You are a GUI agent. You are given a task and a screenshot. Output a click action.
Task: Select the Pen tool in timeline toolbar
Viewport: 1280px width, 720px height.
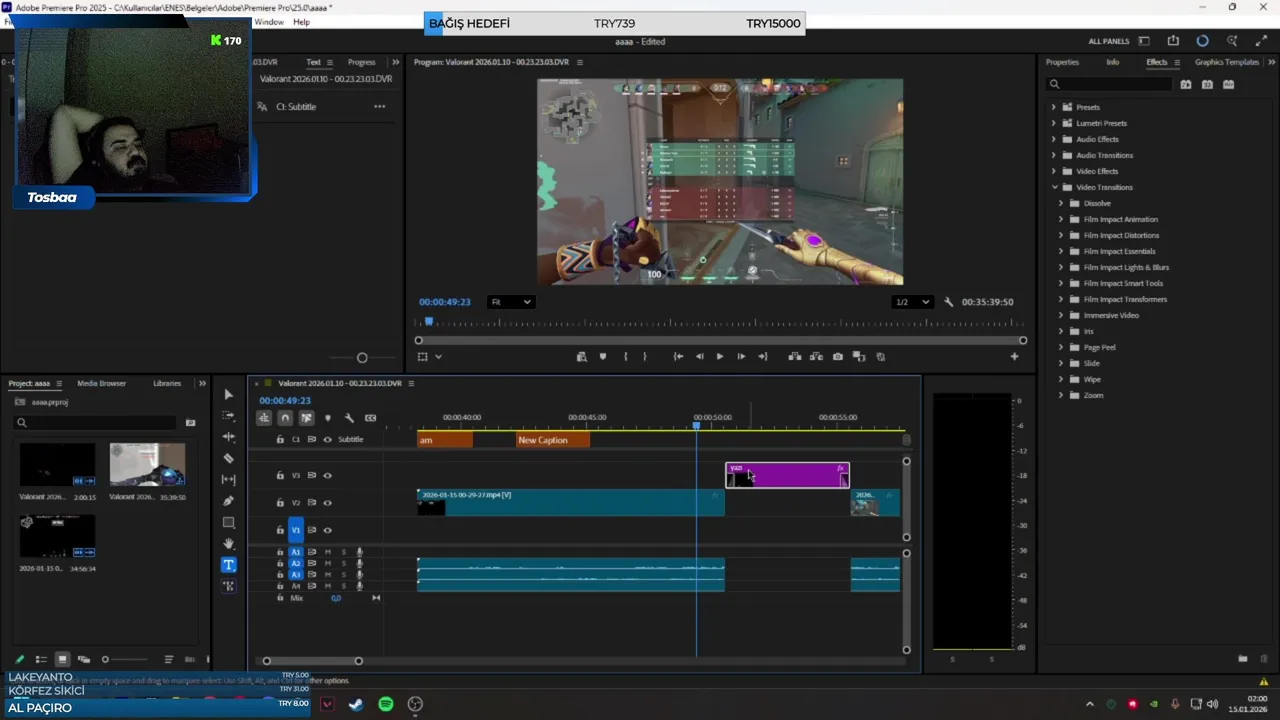click(x=228, y=501)
